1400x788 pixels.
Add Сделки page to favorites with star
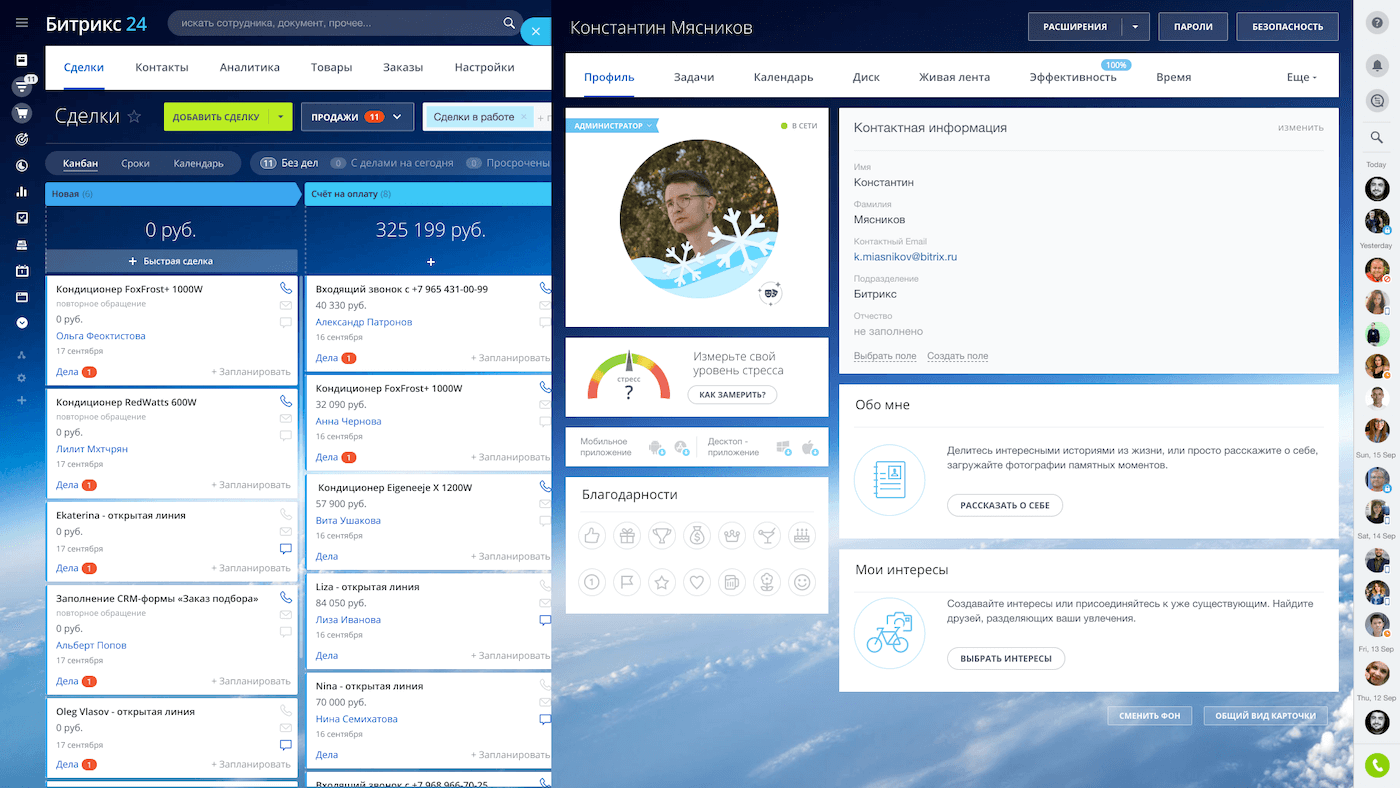click(135, 117)
